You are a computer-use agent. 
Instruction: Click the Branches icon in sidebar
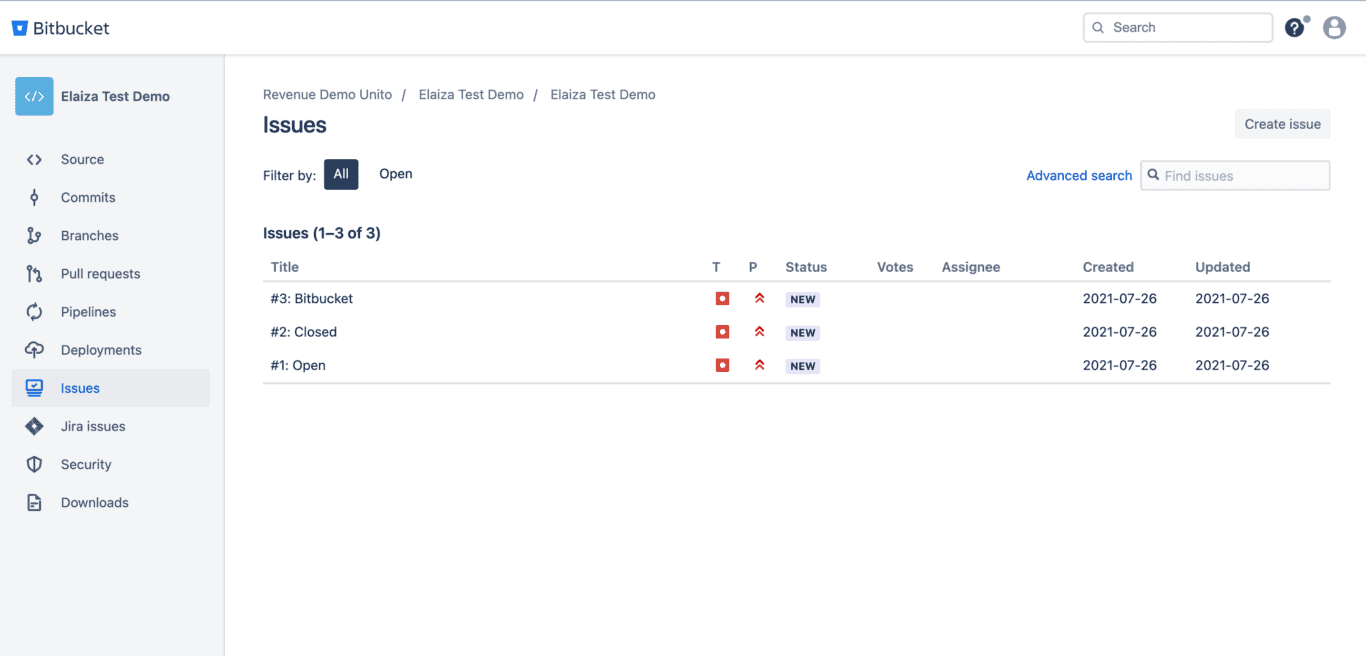[34, 236]
